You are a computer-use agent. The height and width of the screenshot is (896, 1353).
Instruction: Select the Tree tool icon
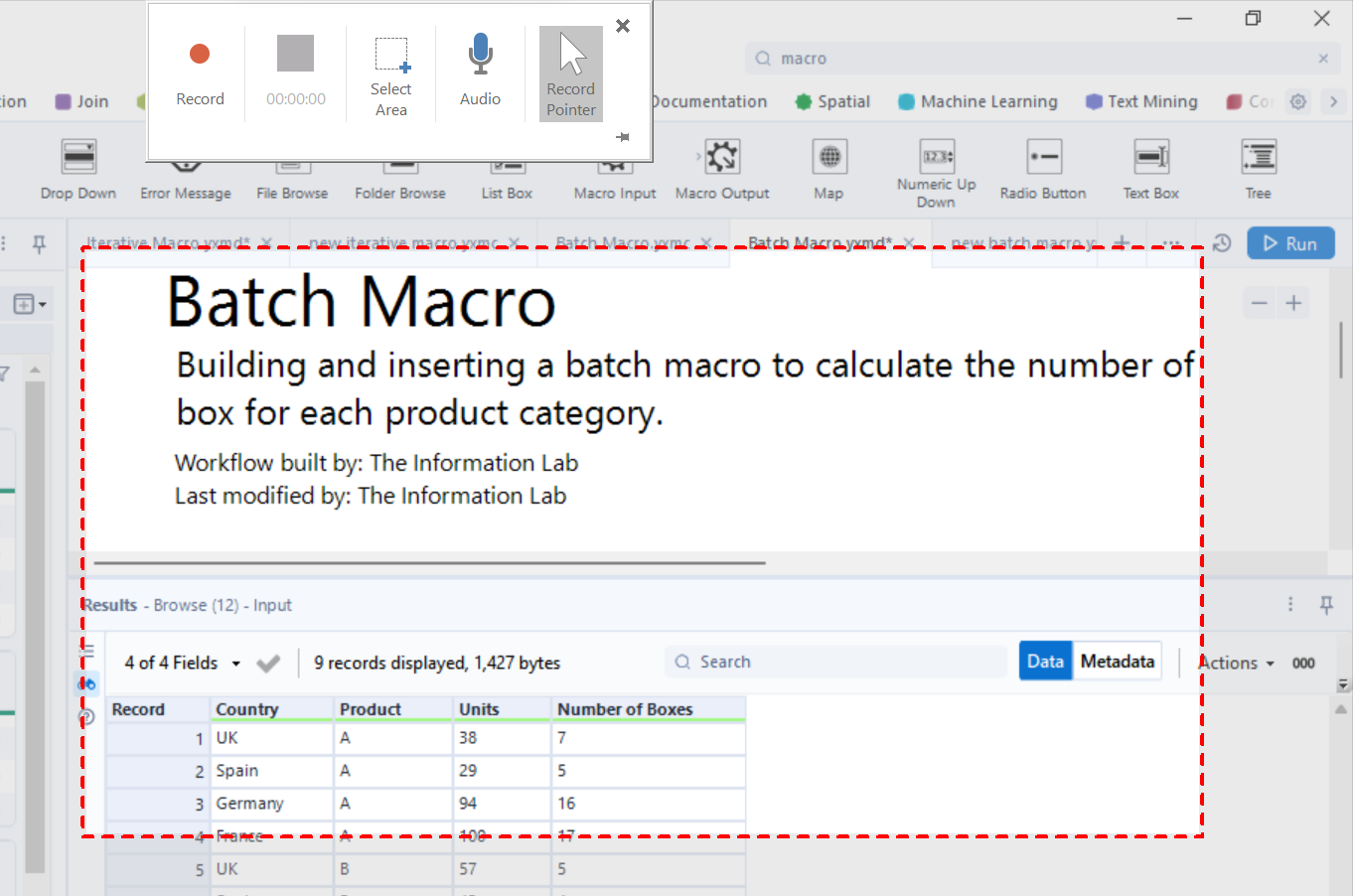1258,158
